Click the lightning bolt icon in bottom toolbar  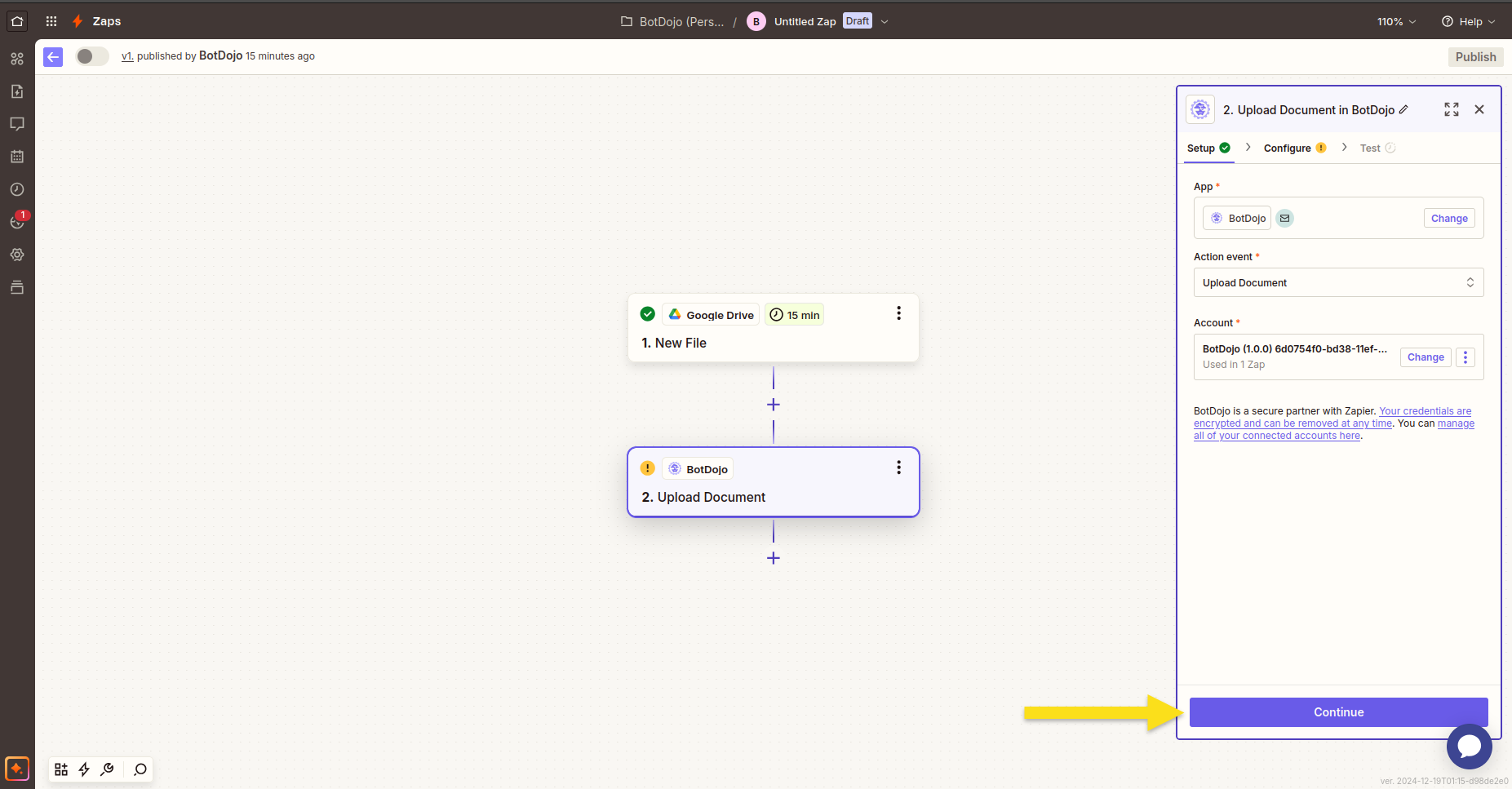click(84, 769)
